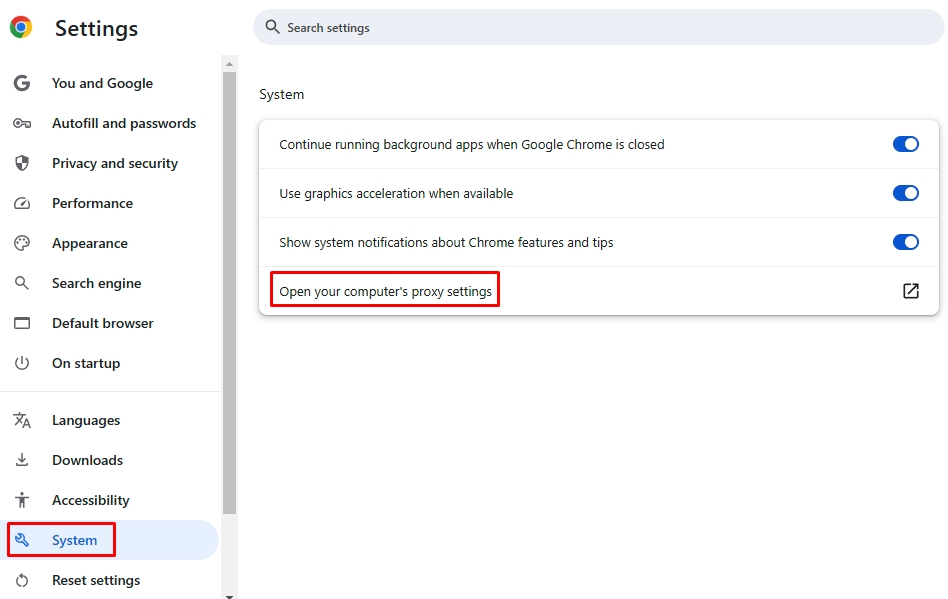Select System in sidebar
The width and height of the screenshot is (948, 599).
(109, 540)
